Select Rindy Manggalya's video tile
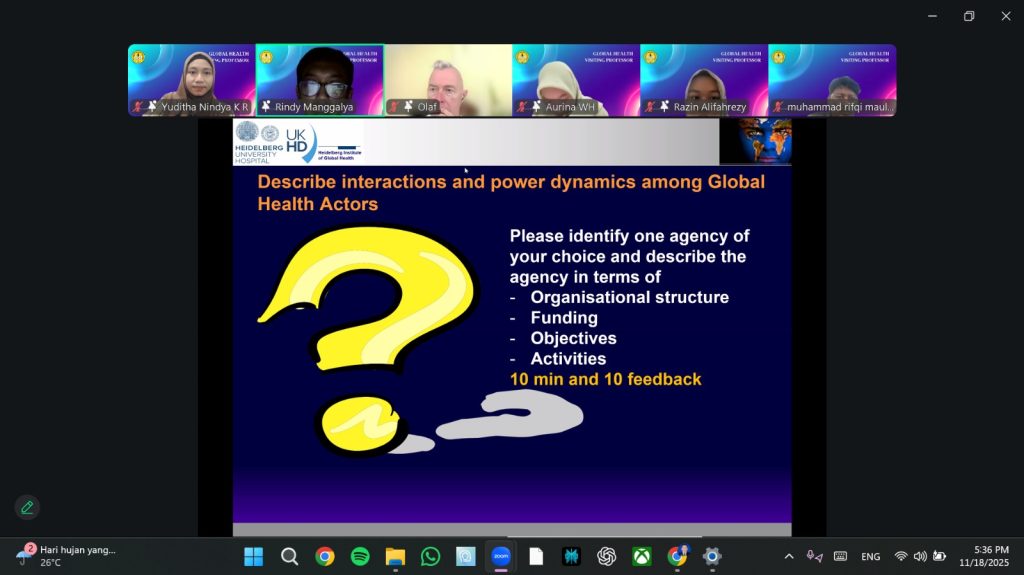The height and width of the screenshot is (575, 1024). (x=320, y=80)
